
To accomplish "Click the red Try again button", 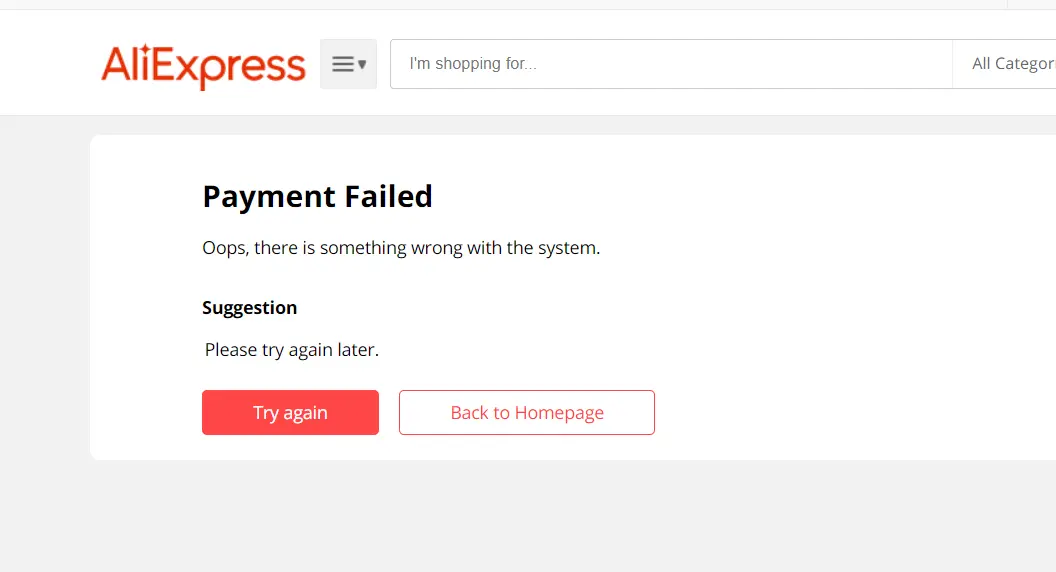I will (290, 412).
